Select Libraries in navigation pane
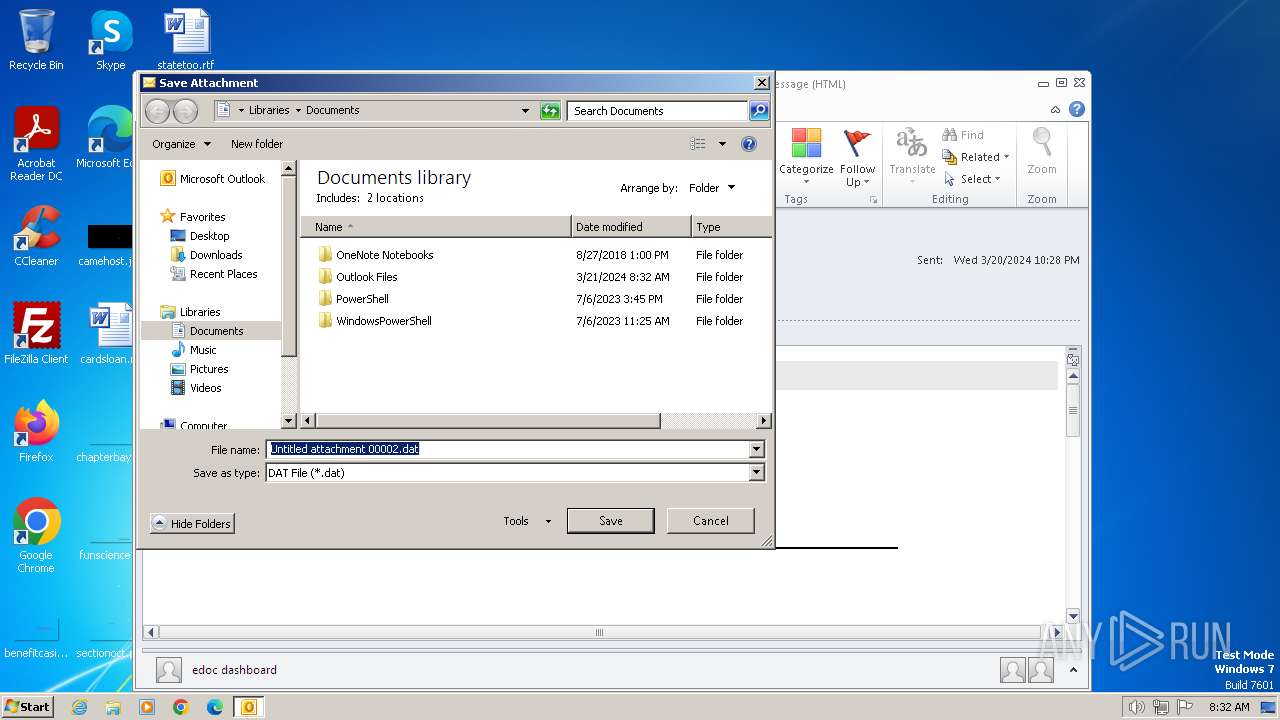Viewport: 1280px width, 720px height. tap(191, 312)
